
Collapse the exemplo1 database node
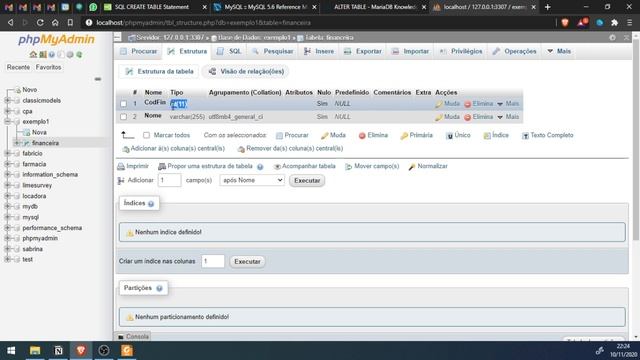pos(7,122)
